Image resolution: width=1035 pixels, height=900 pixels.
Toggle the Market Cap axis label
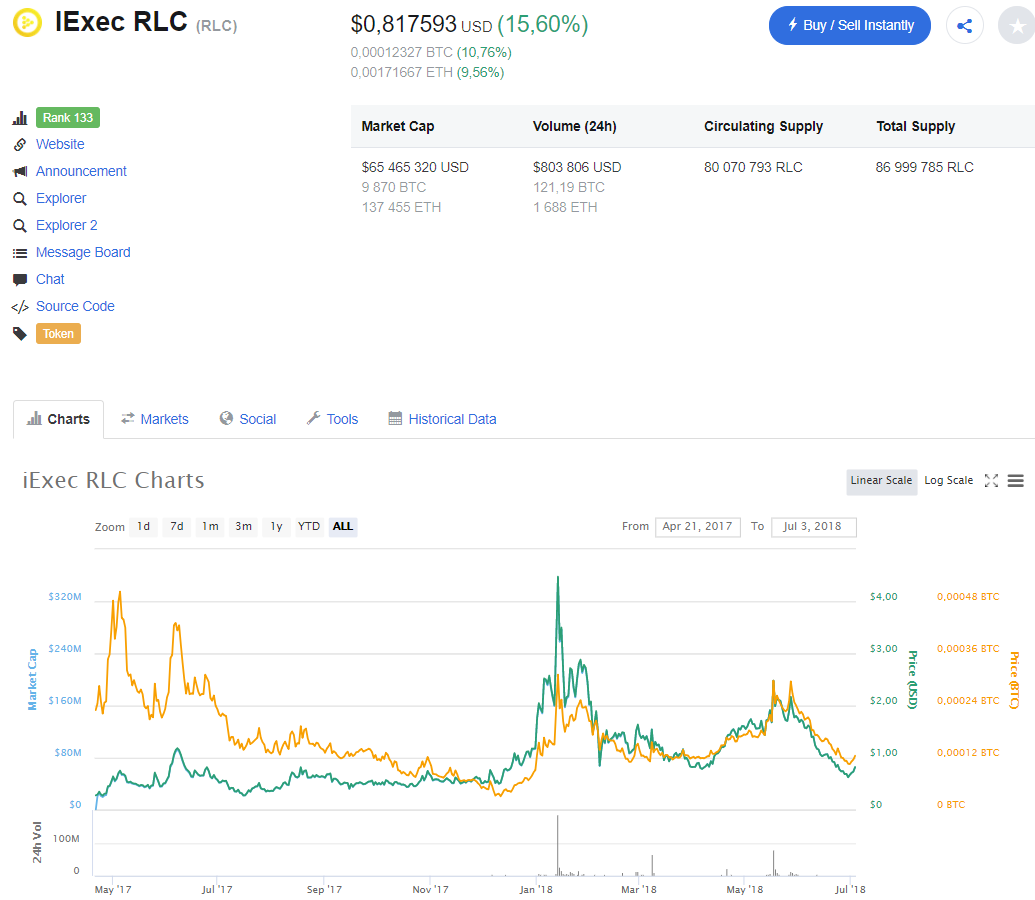32,679
